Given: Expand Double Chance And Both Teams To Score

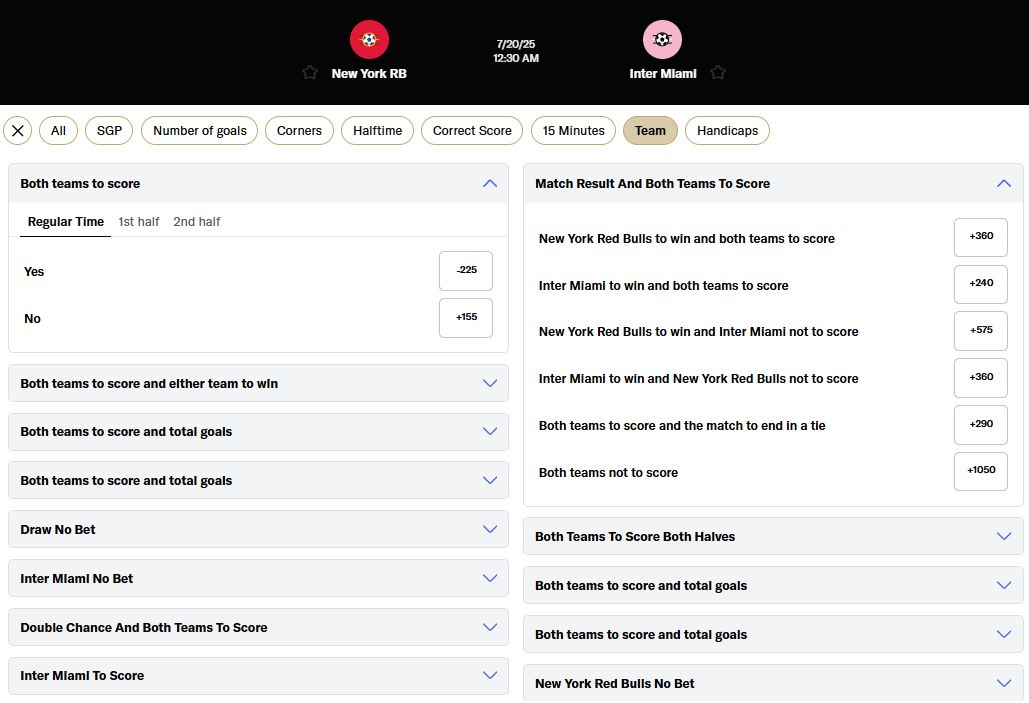Looking at the screenshot, I should click(x=489, y=627).
